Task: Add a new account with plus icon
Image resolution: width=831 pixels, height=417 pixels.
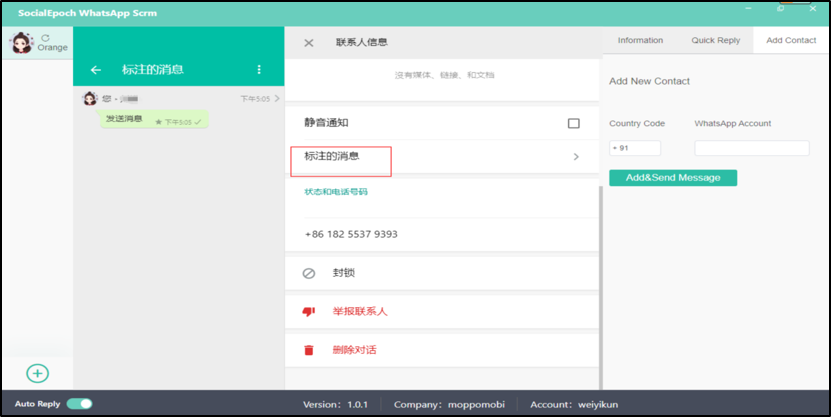Action: click(38, 374)
